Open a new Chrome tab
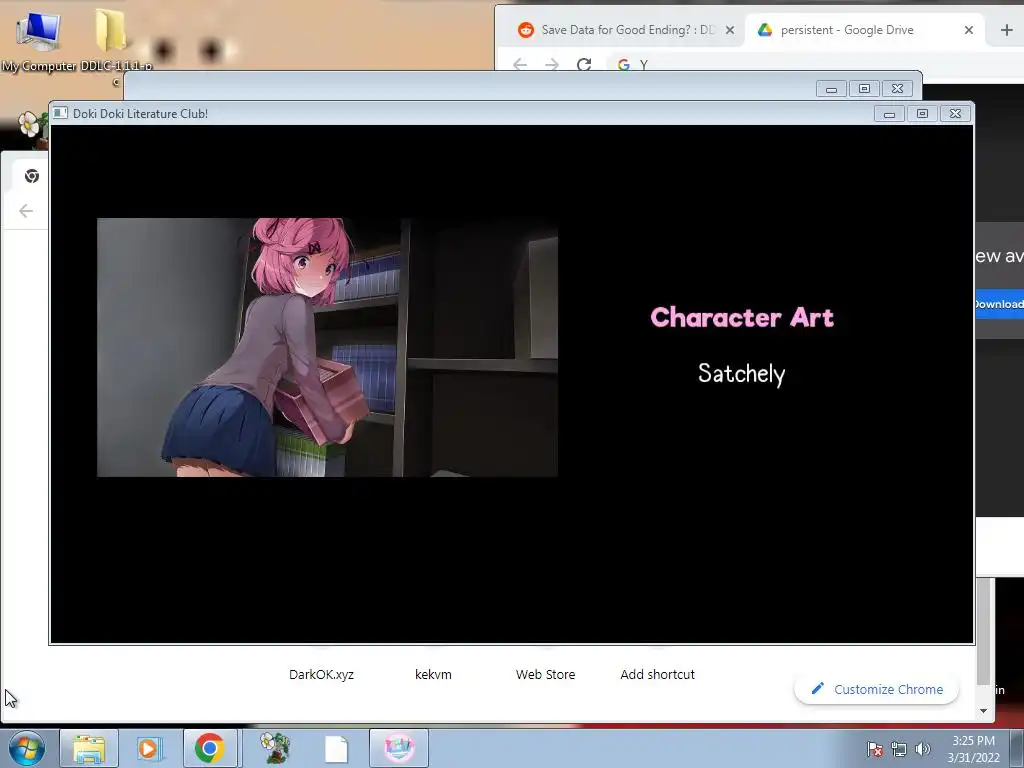This screenshot has width=1024, height=768. point(1006,30)
